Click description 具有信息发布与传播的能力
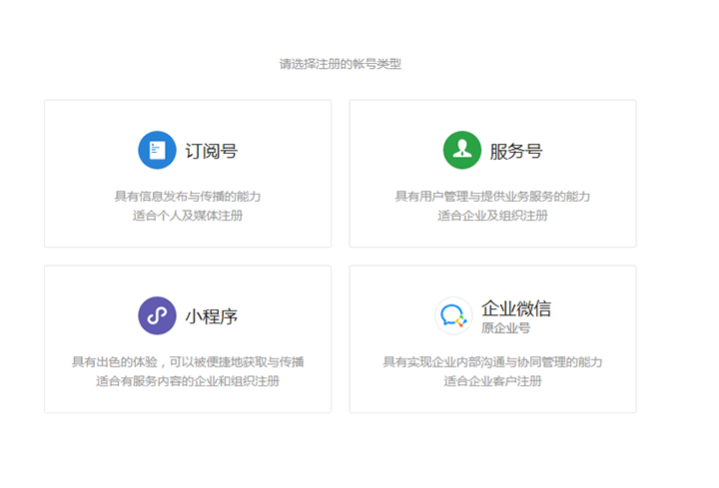719x488 pixels. [188, 196]
